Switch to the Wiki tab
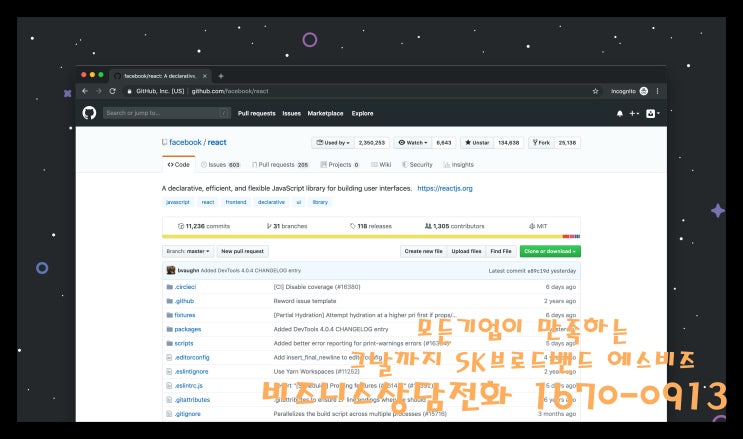Image resolution: width=743 pixels, height=439 pixels. (381, 165)
